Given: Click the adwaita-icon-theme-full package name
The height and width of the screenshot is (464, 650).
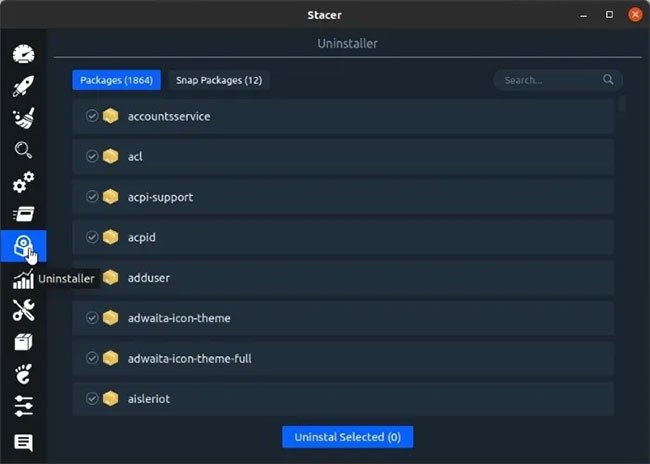Looking at the screenshot, I should [189, 359].
